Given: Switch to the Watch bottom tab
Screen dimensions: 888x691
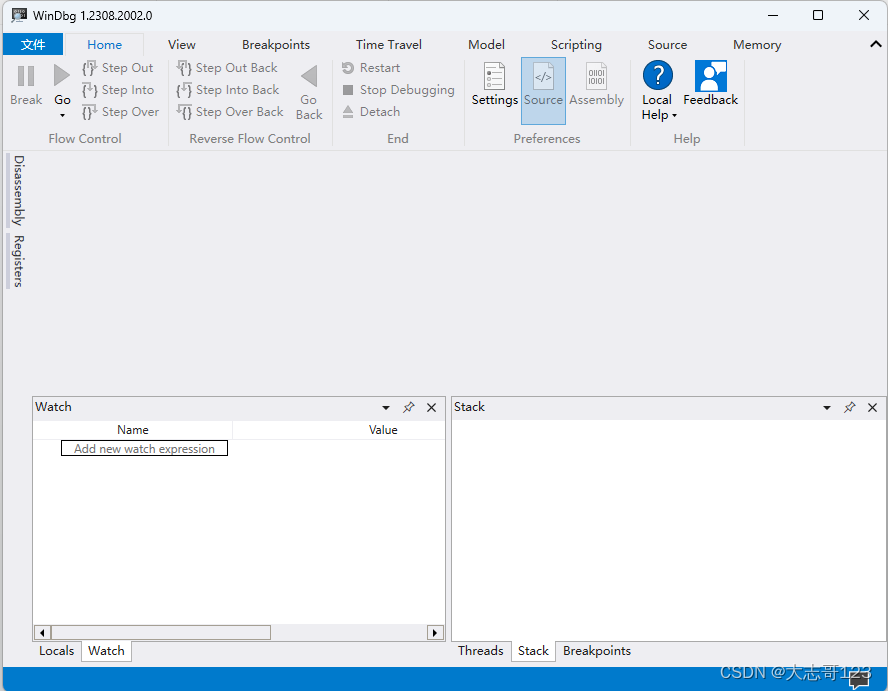Looking at the screenshot, I should 106,651.
